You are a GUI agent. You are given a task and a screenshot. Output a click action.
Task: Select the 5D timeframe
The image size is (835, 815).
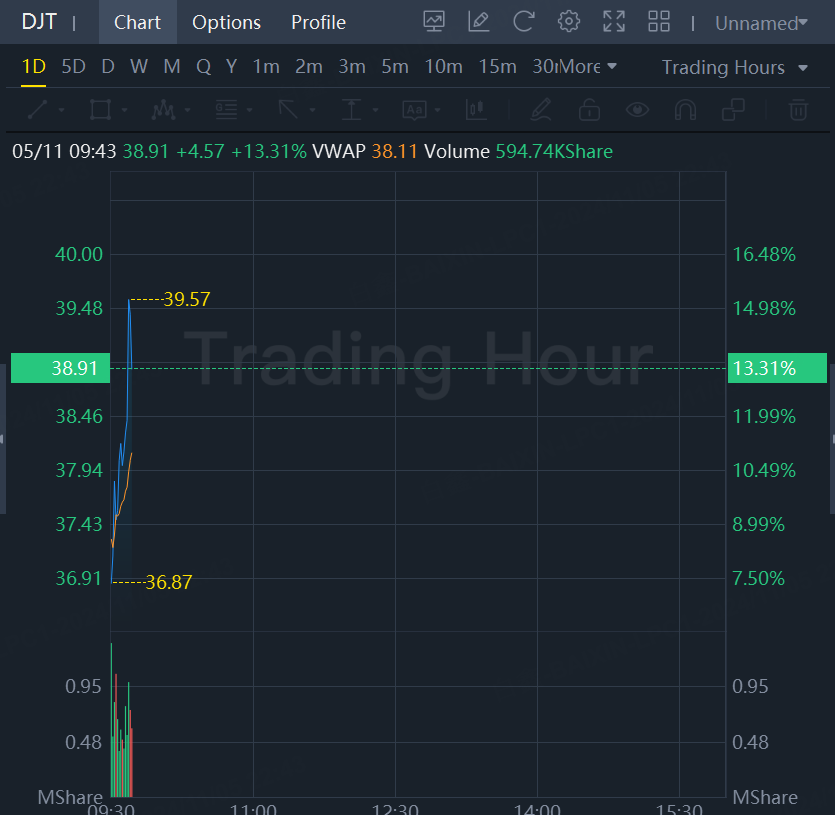[x=73, y=67]
